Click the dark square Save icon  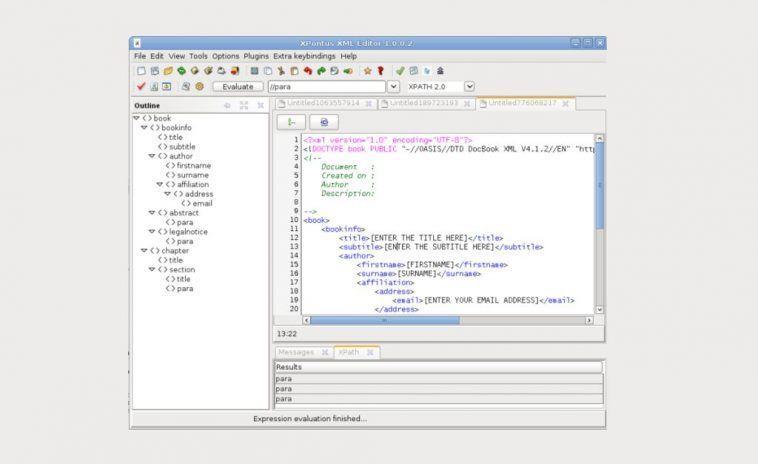[254, 71]
